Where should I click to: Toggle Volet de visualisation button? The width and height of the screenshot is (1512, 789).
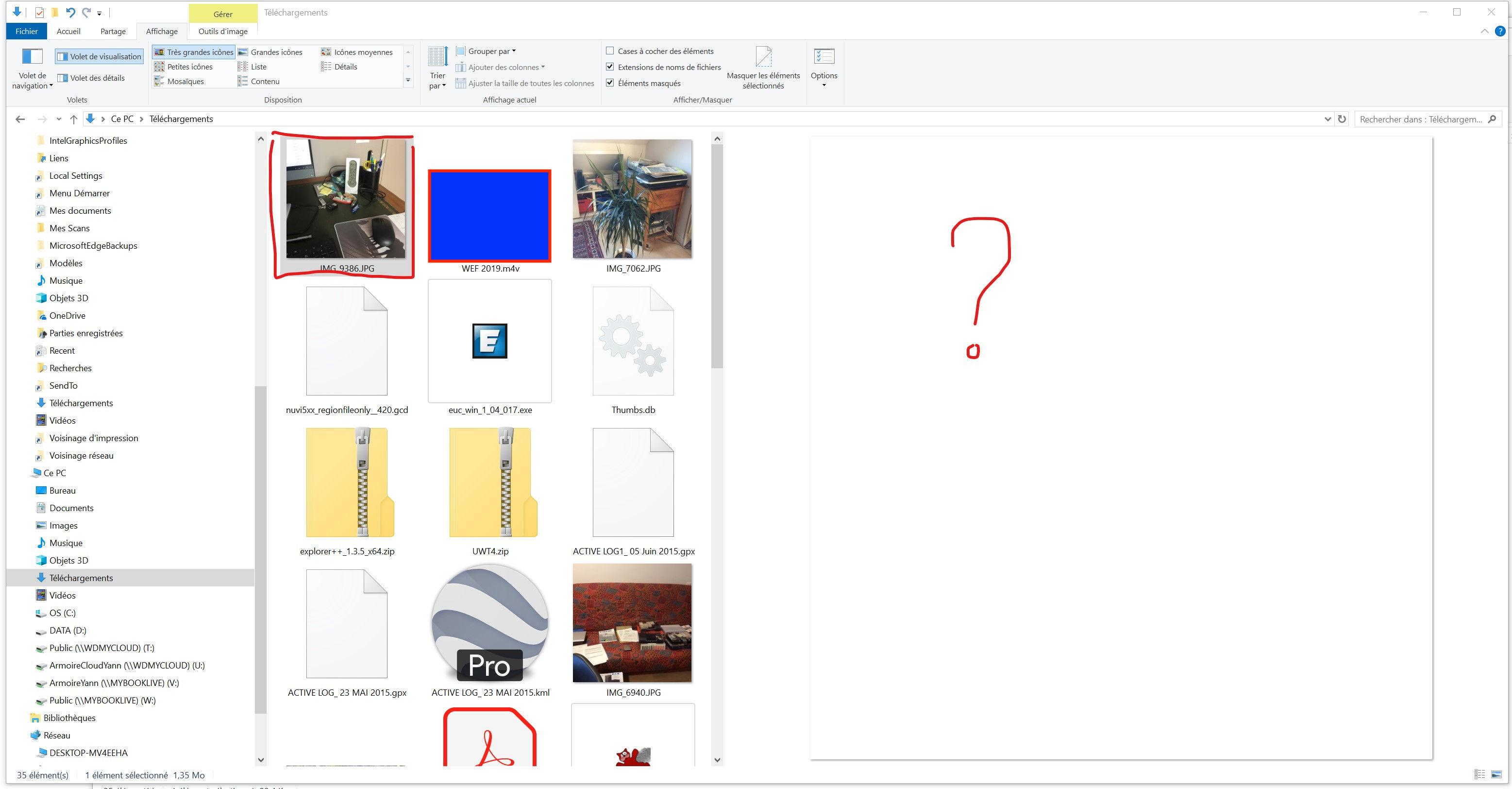click(99, 56)
